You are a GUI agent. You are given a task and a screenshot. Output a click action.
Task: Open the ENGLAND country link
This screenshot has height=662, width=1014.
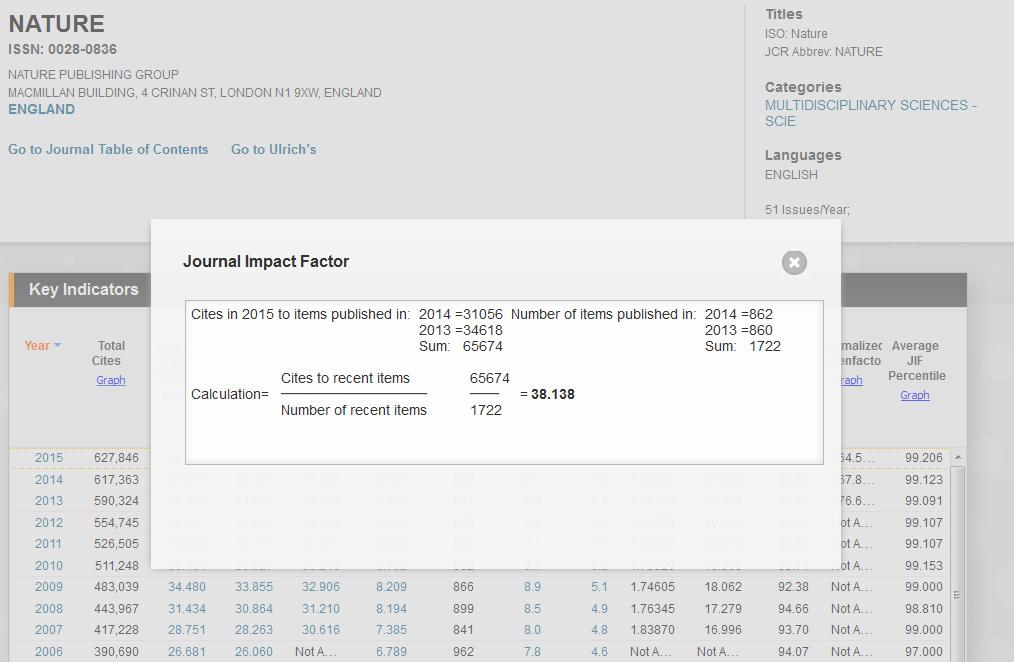pyautogui.click(x=41, y=109)
